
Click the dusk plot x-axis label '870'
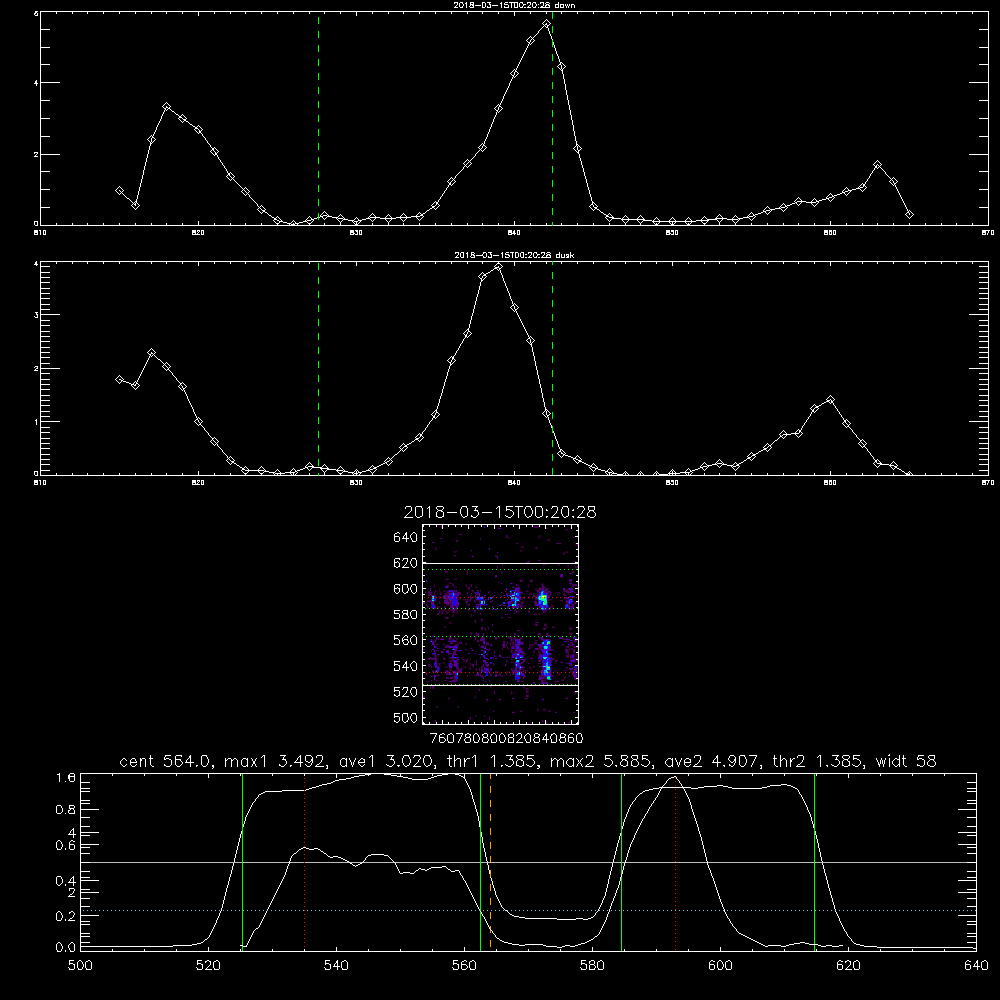(x=988, y=483)
